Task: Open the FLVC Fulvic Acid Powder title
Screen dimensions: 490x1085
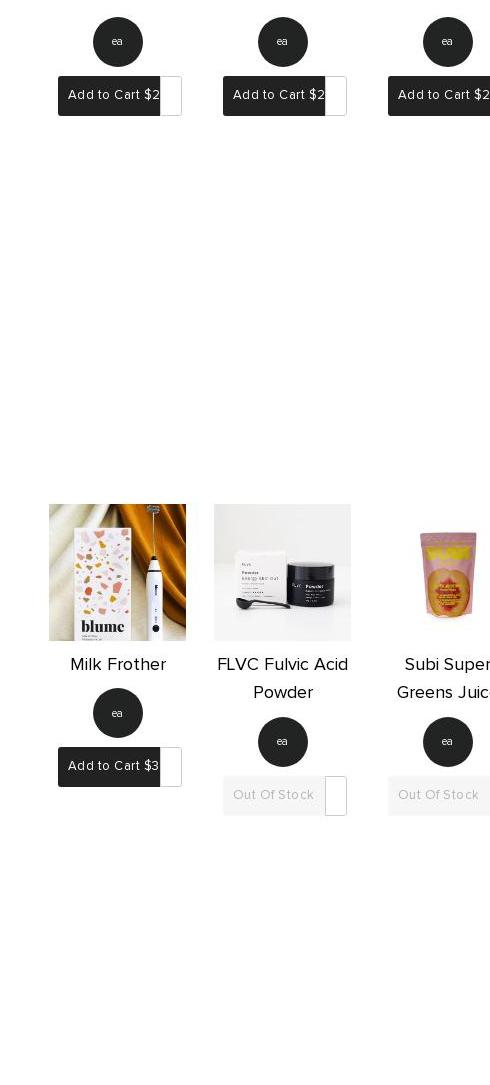Action: (282, 678)
